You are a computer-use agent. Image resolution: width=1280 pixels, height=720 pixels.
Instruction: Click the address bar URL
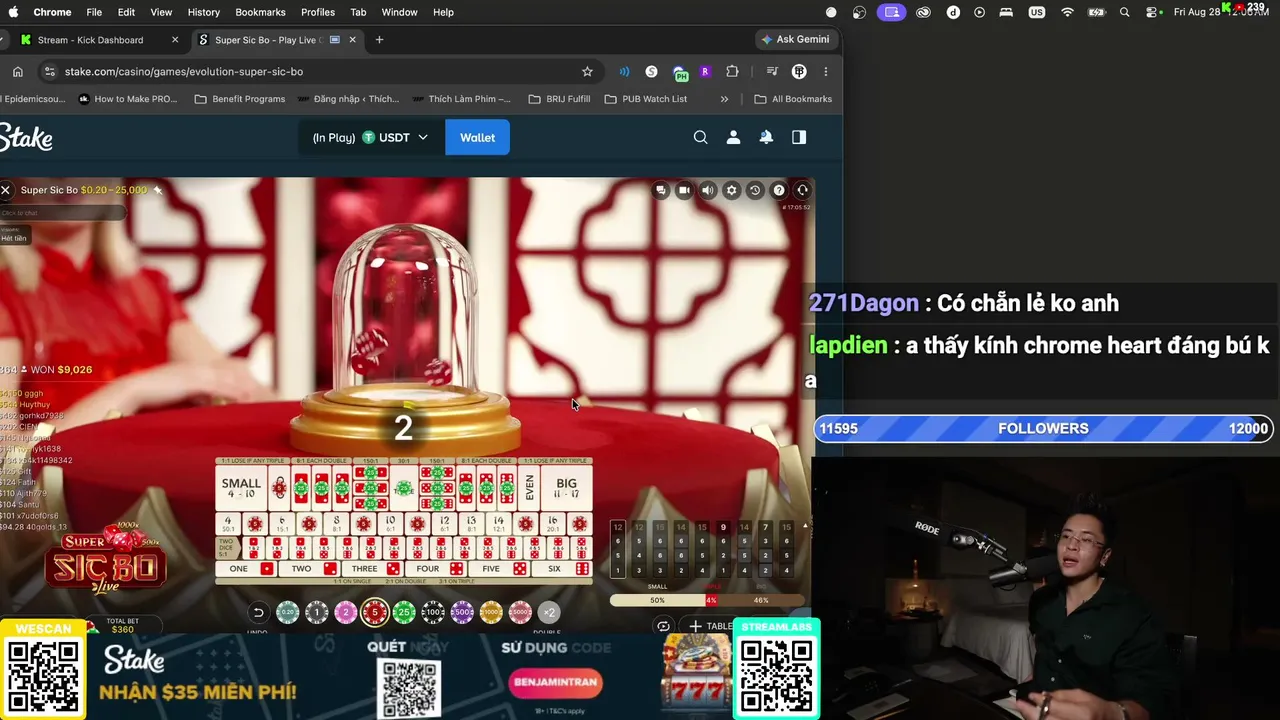[x=184, y=72]
